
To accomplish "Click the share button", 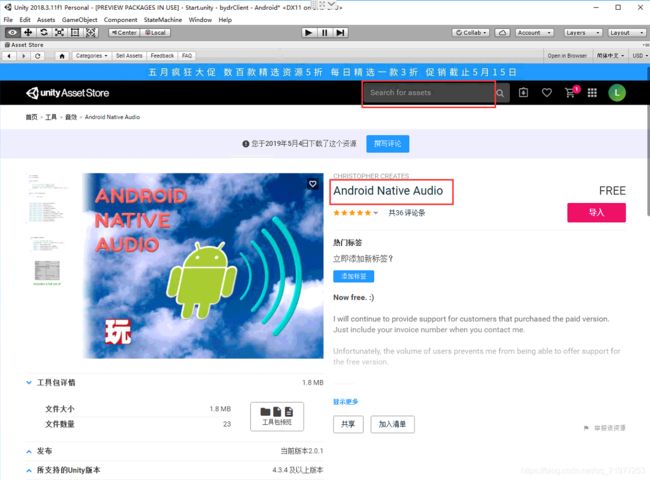I will (x=348, y=424).
